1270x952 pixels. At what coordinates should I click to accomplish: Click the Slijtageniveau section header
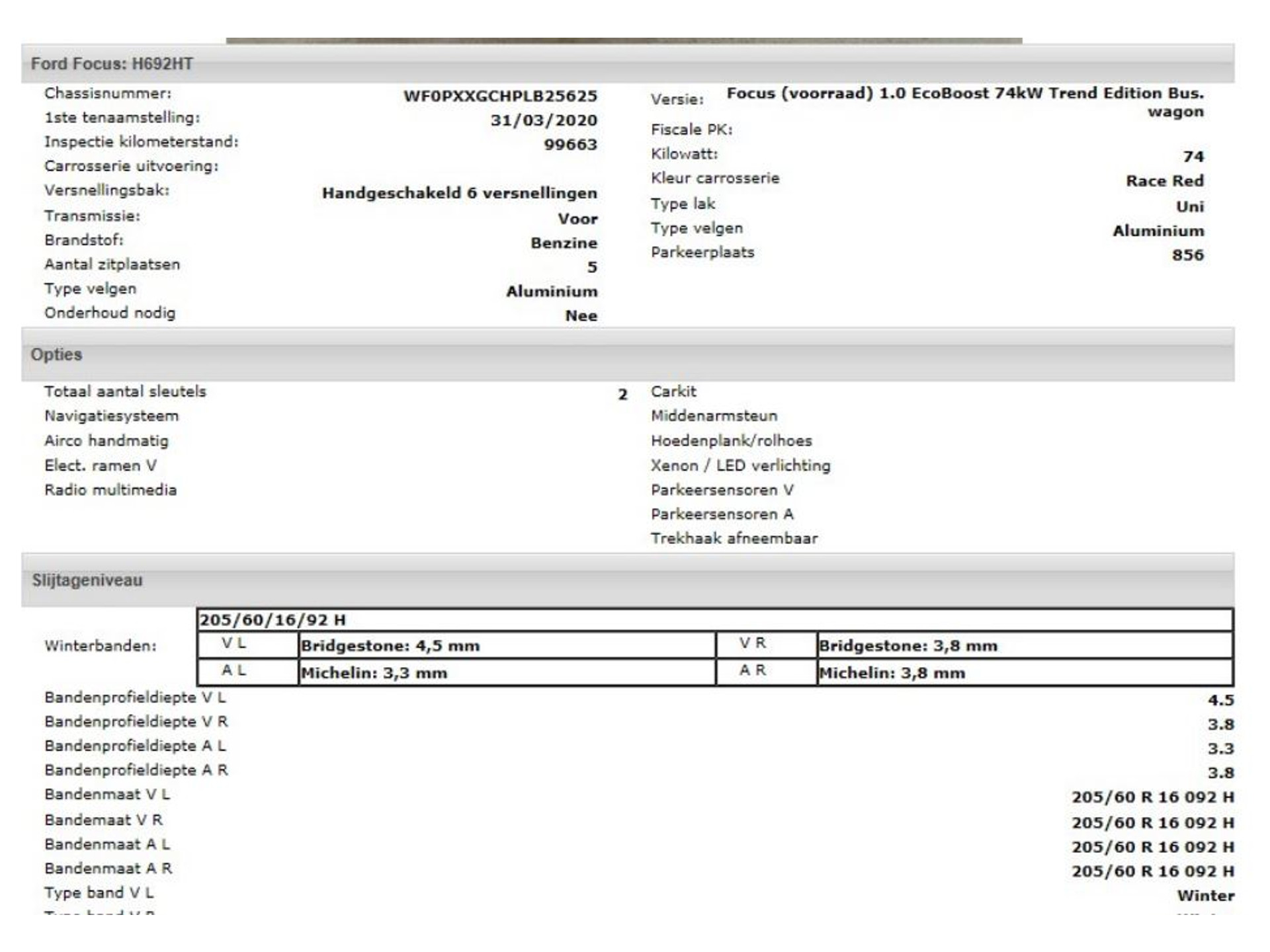(628, 580)
